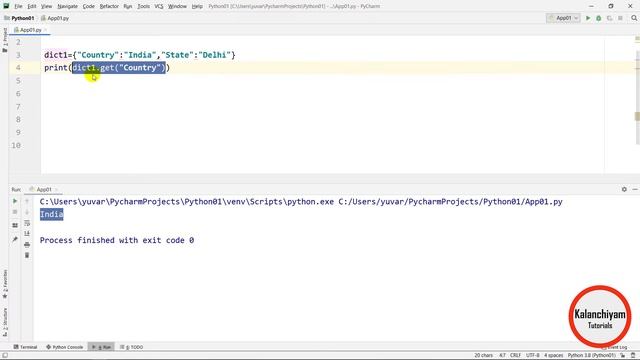Open the Terminal tool window

coord(25,347)
